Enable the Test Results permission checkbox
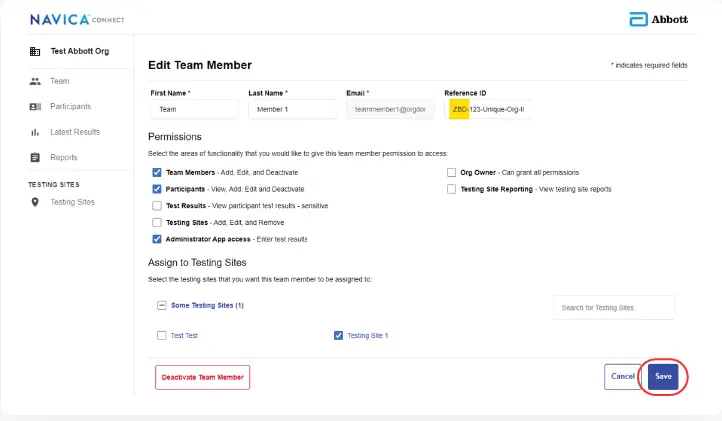 click(x=157, y=205)
